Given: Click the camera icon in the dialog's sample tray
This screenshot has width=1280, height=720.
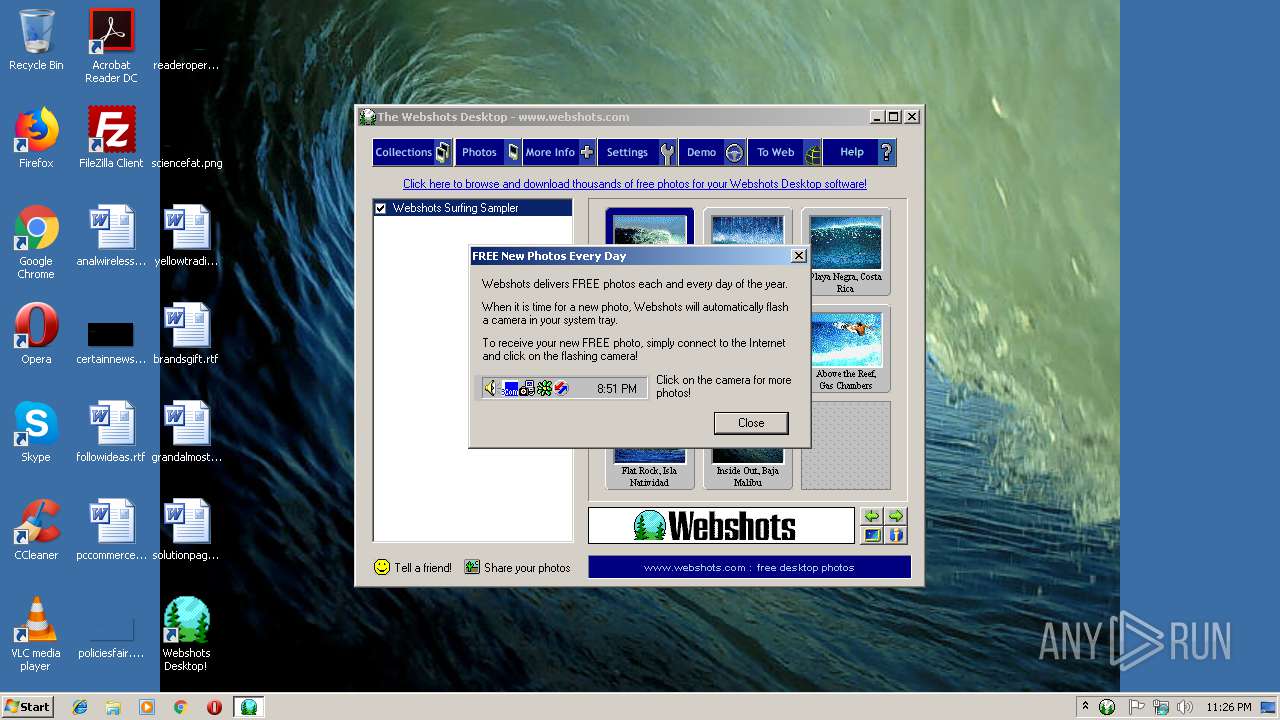Looking at the screenshot, I should [528, 388].
